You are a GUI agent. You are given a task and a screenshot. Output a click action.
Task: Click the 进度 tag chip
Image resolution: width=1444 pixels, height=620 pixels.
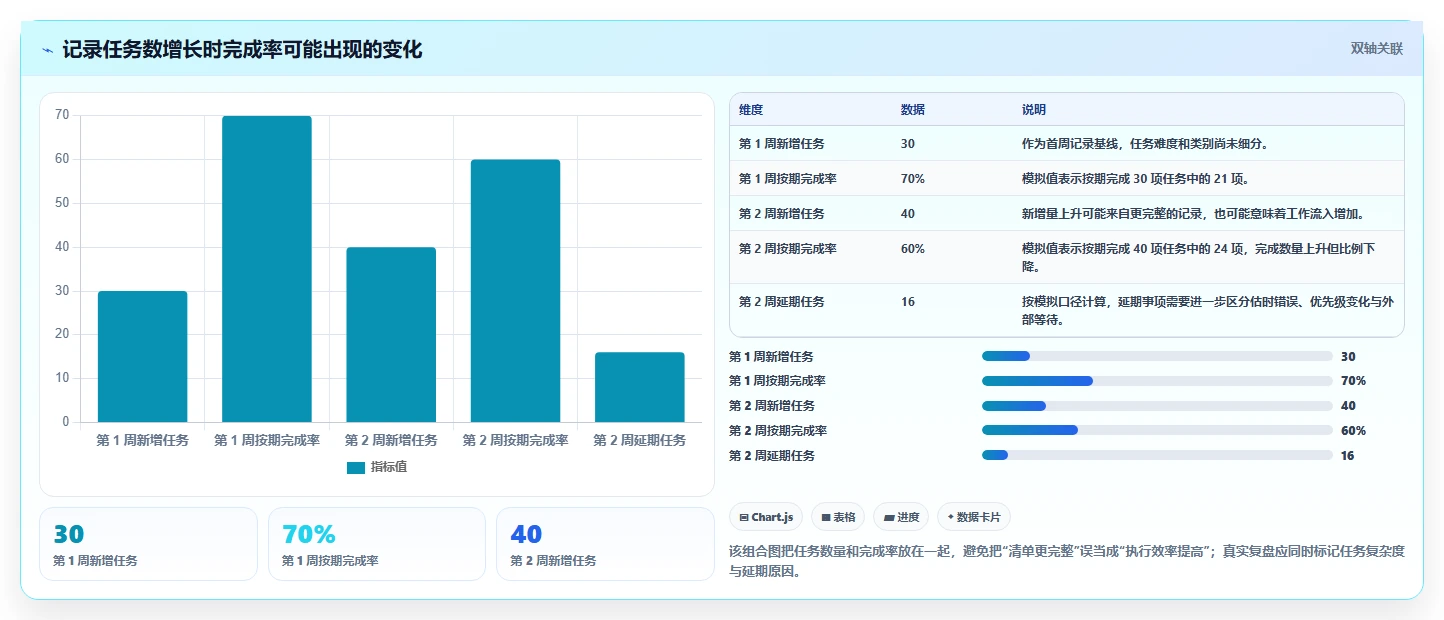(x=900, y=517)
